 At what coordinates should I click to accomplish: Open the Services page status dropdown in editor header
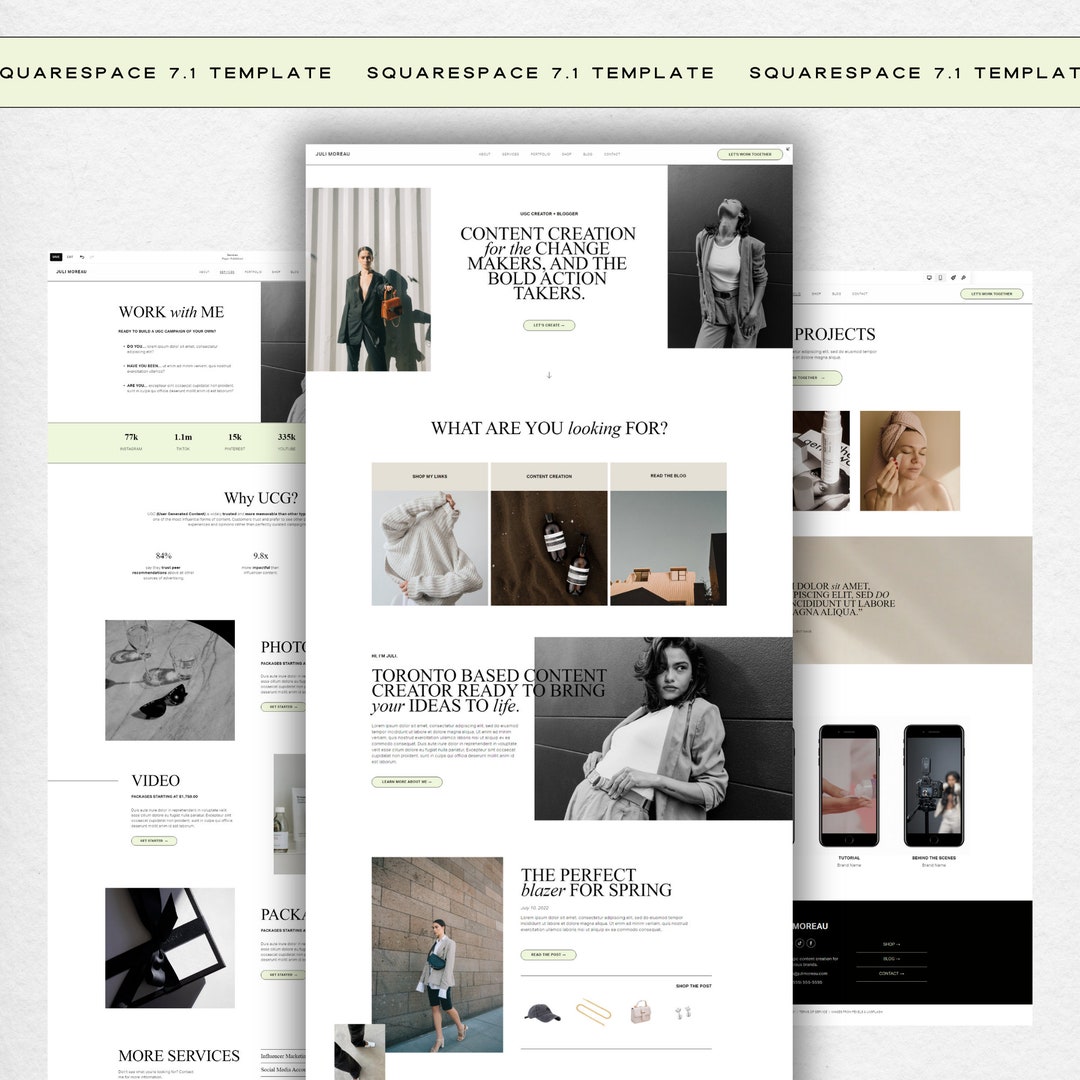coord(232,257)
